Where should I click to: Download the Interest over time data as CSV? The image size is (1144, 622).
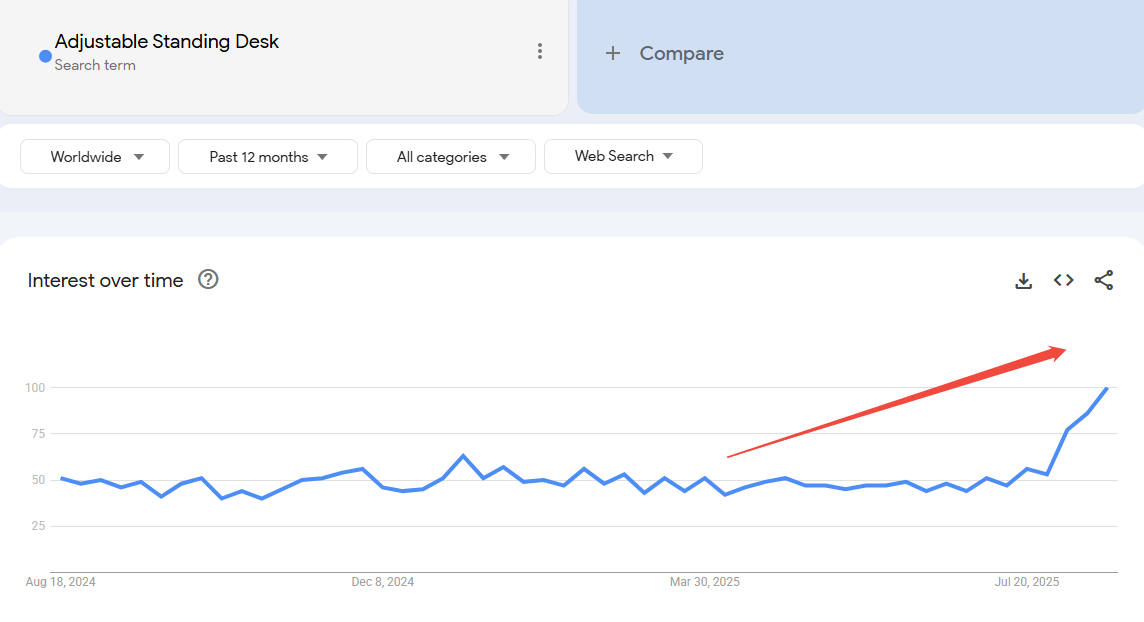(x=1023, y=280)
